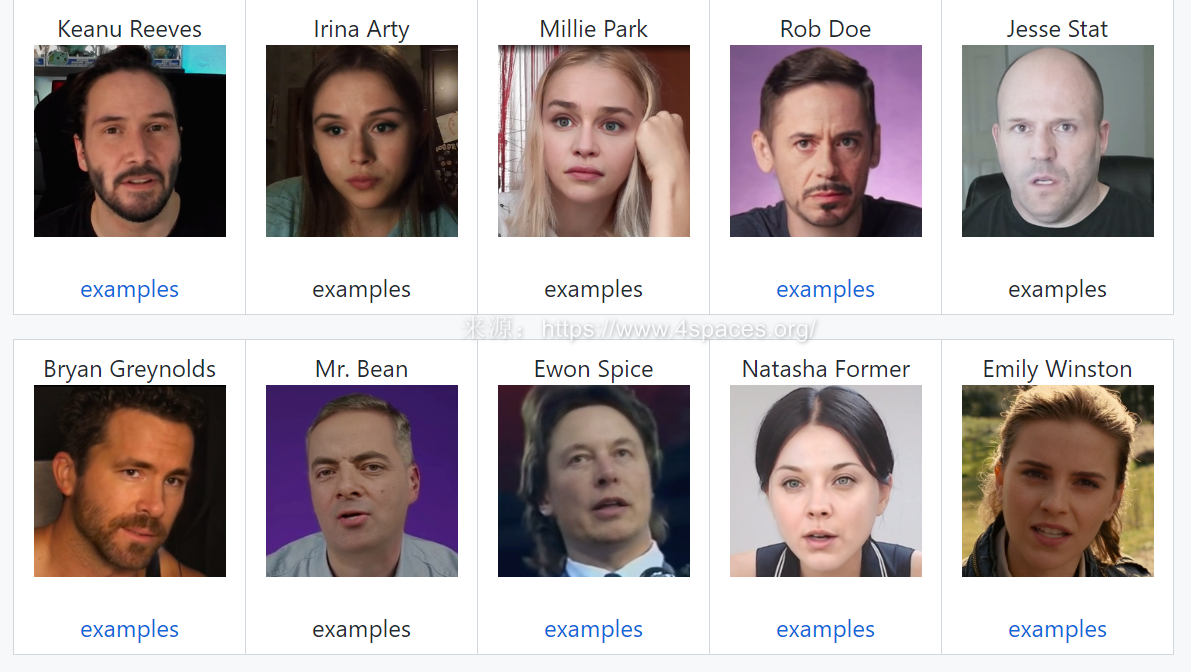The height and width of the screenshot is (672, 1191).
Task: Click examples link under Rob Doe card
Action: click(x=826, y=289)
